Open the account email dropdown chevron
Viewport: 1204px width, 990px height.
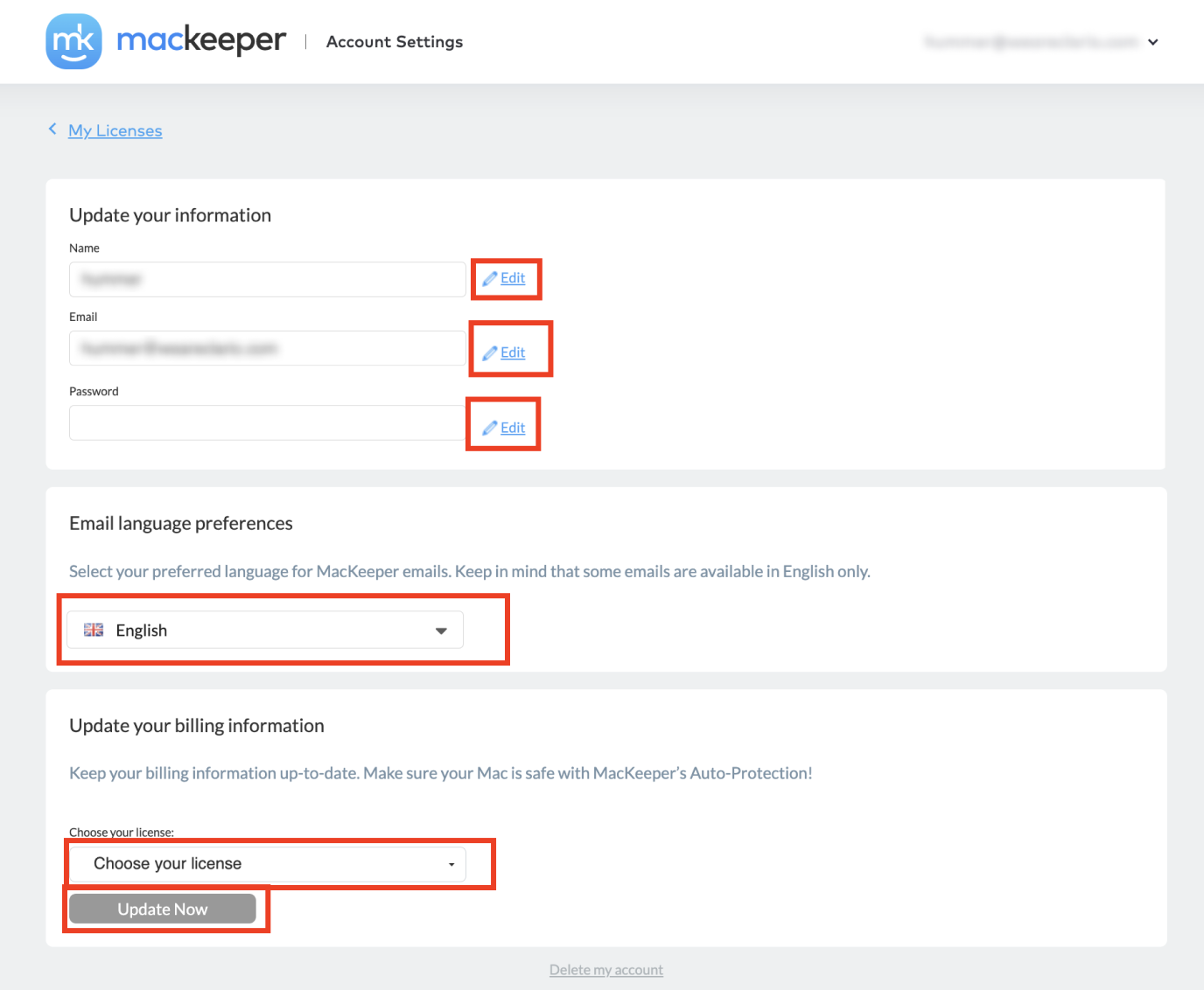pos(1153,42)
